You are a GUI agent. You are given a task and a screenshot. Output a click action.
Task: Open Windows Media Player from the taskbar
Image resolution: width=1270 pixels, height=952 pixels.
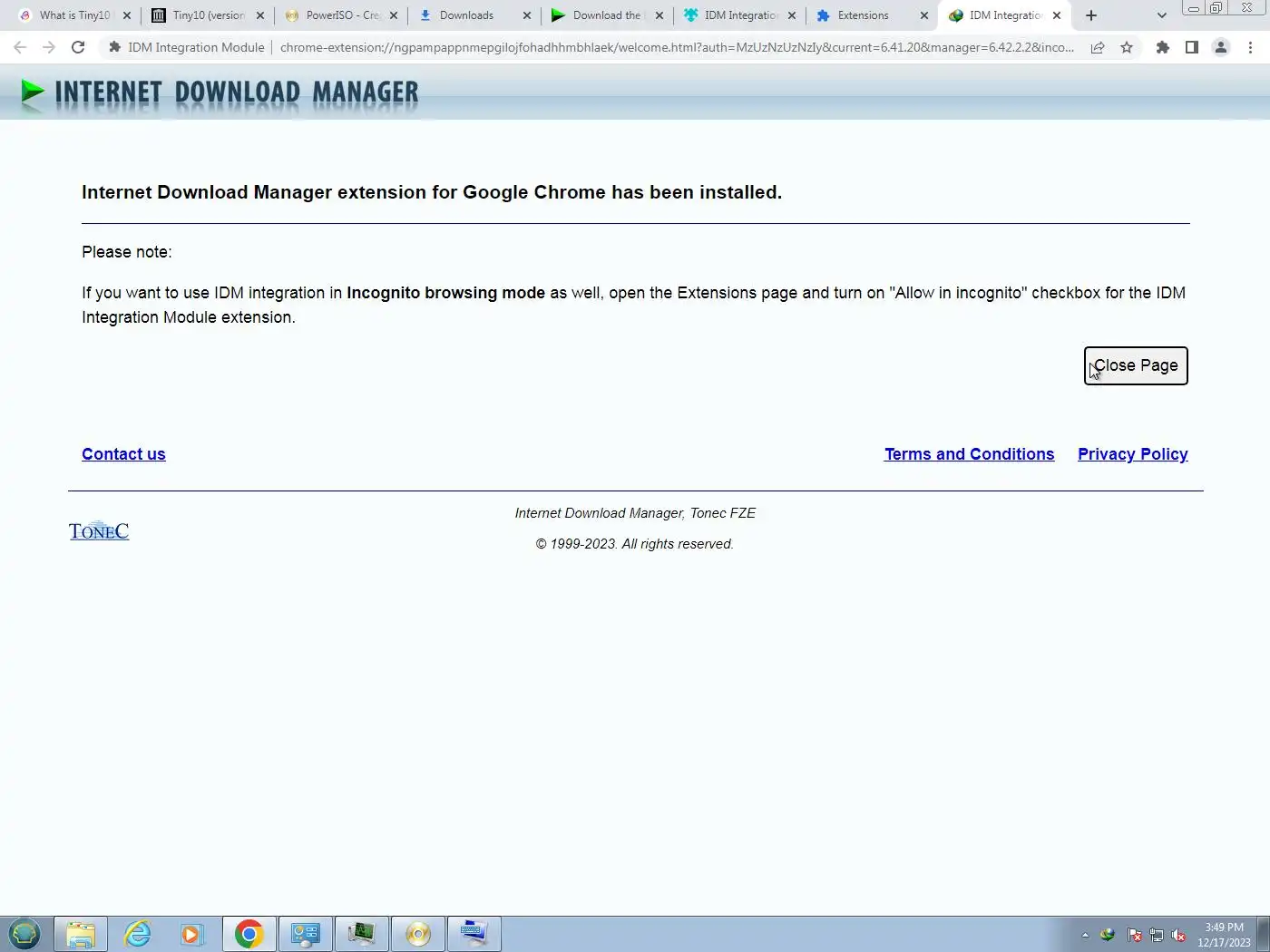click(193, 934)
